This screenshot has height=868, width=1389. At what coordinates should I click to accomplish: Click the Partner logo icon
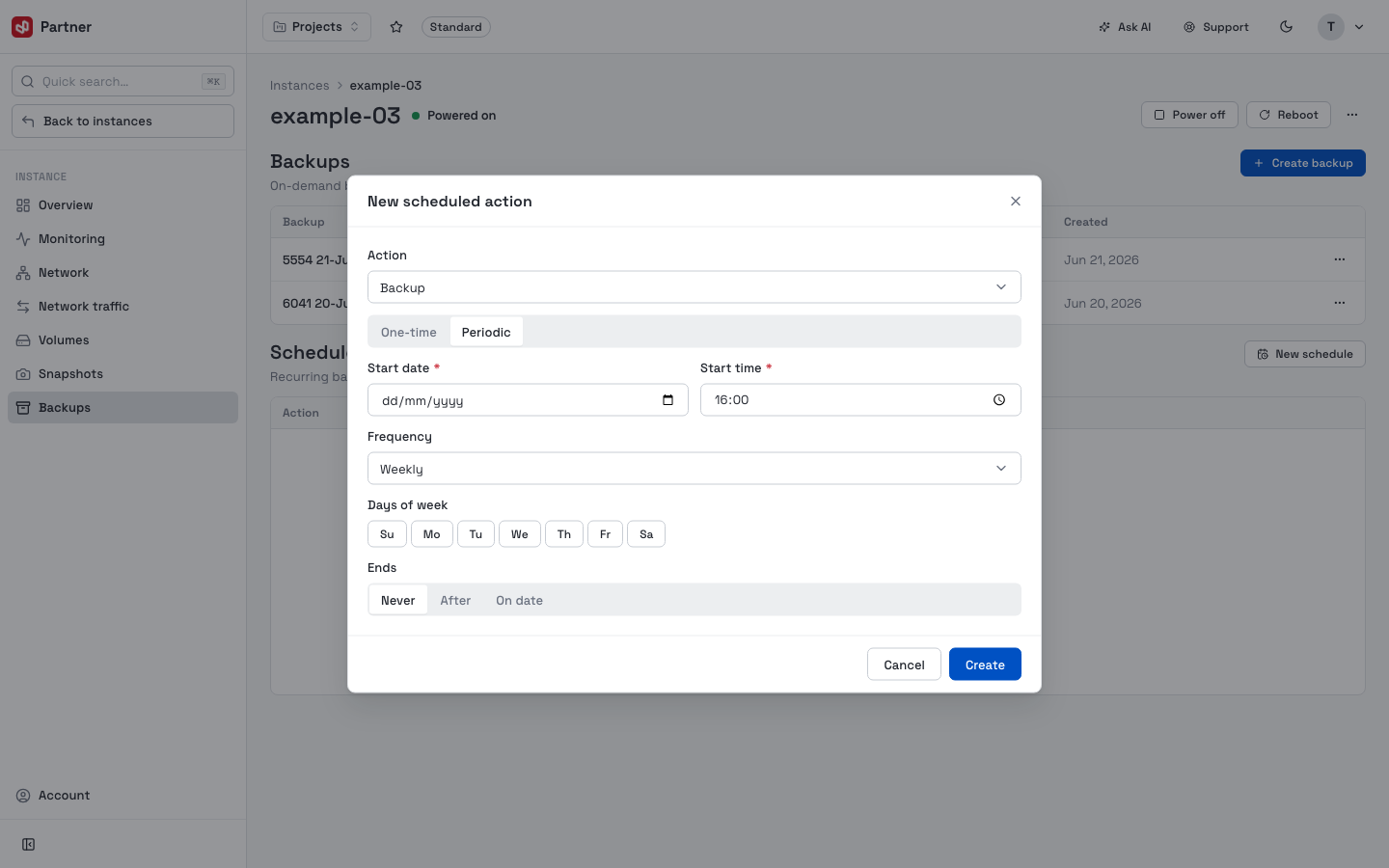click(22, 27)
